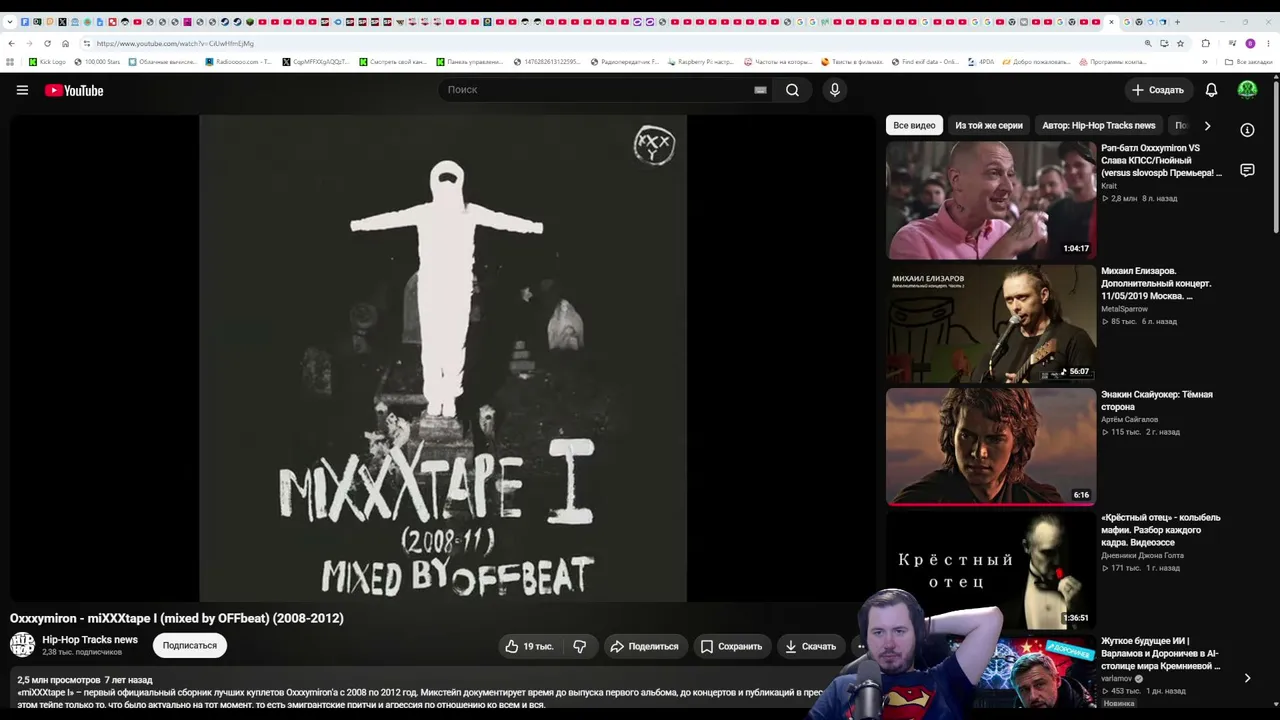1280x720 pixels.
Task: Click the magnifier search button
Action: pyautogui.click(x=792, y=90)
